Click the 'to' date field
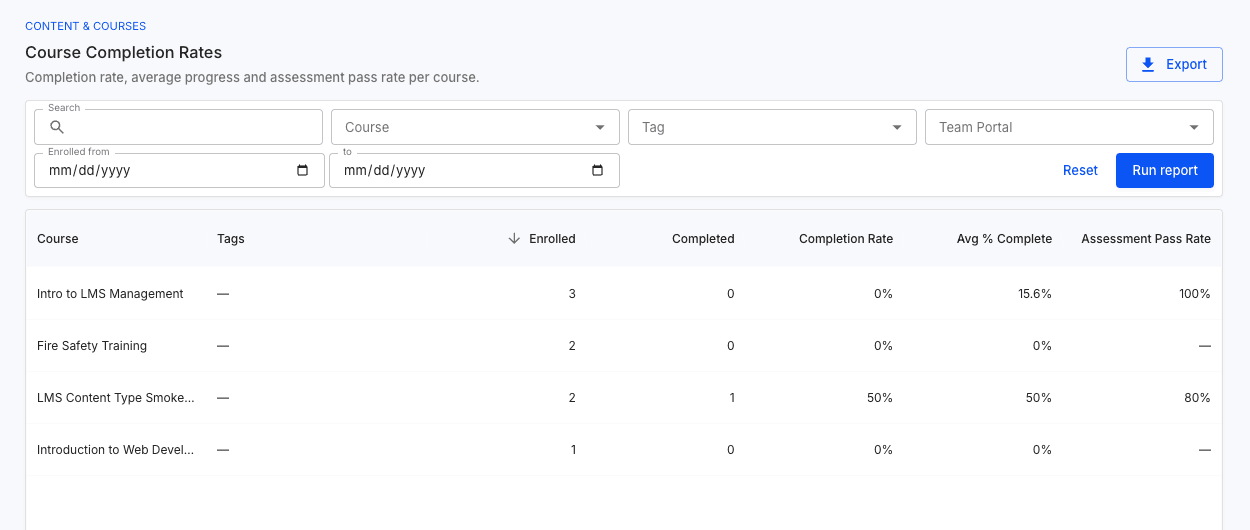Viewport: 1250px width, 530px height. click(474, 170)
